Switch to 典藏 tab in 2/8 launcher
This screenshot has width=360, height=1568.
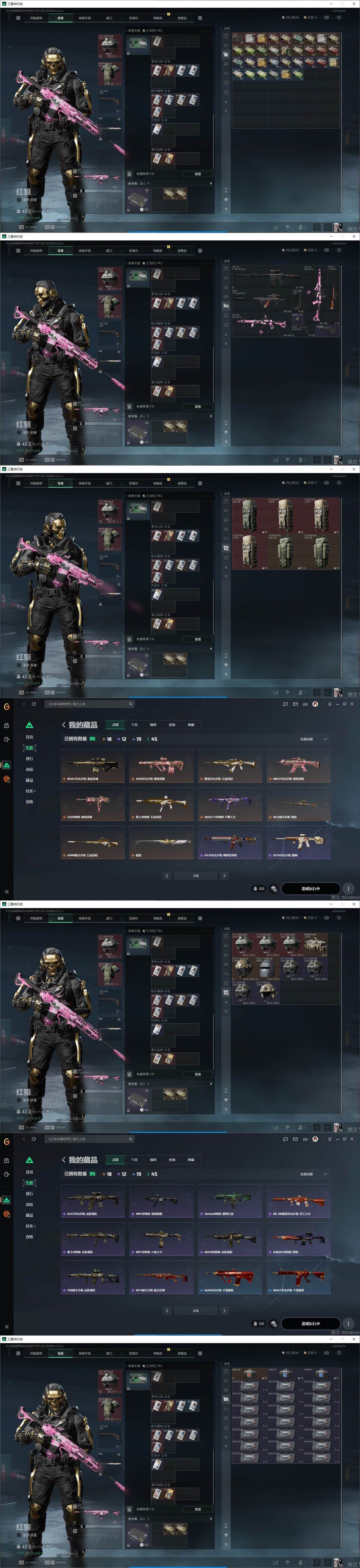(x=191, y=1160)
